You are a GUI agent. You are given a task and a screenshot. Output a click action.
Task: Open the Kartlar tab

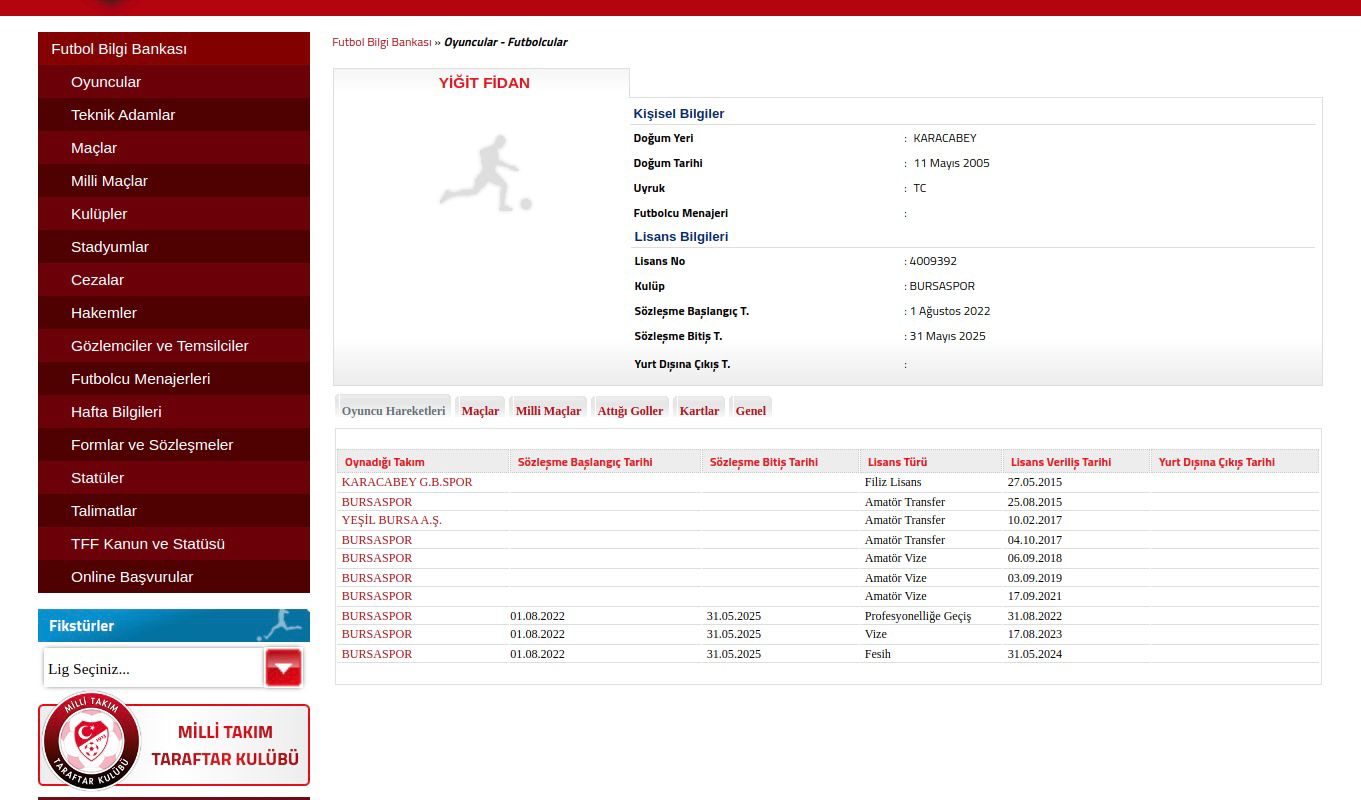pos(699,411)
